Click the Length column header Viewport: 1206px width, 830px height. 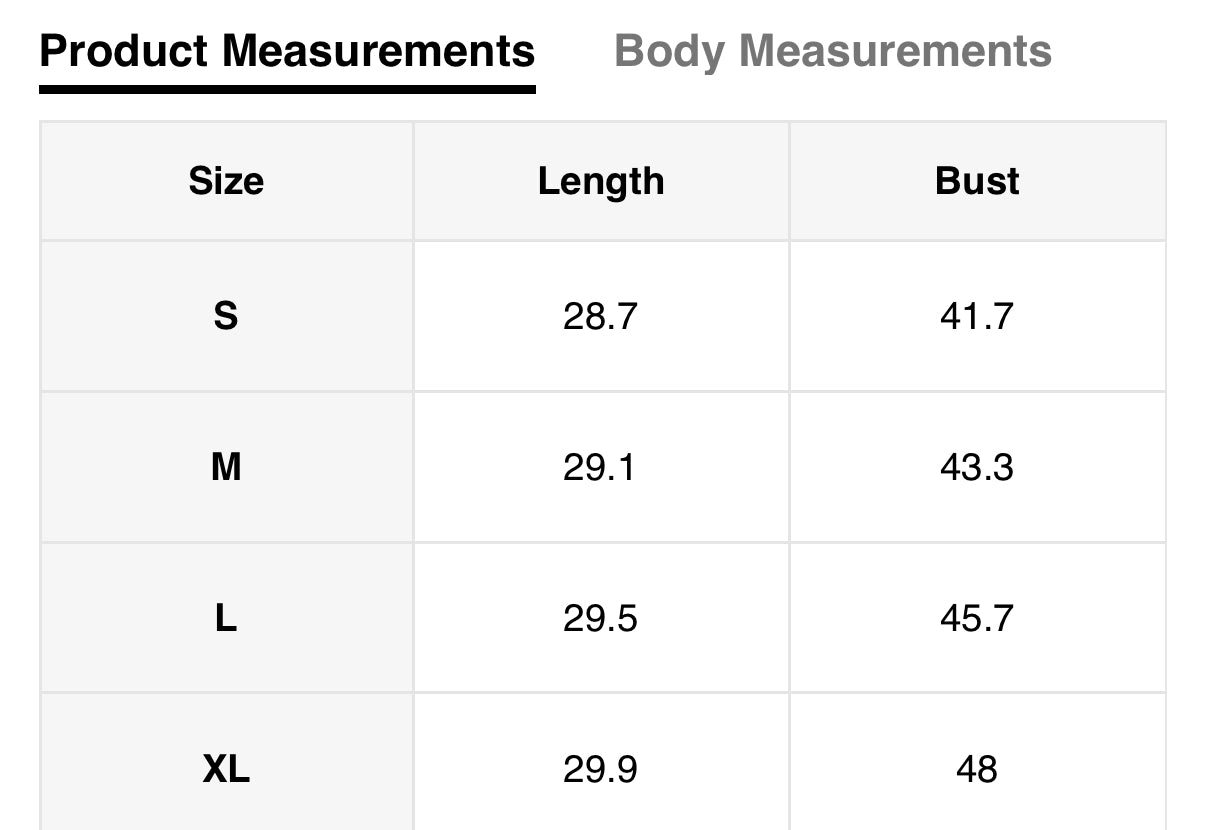600,181
